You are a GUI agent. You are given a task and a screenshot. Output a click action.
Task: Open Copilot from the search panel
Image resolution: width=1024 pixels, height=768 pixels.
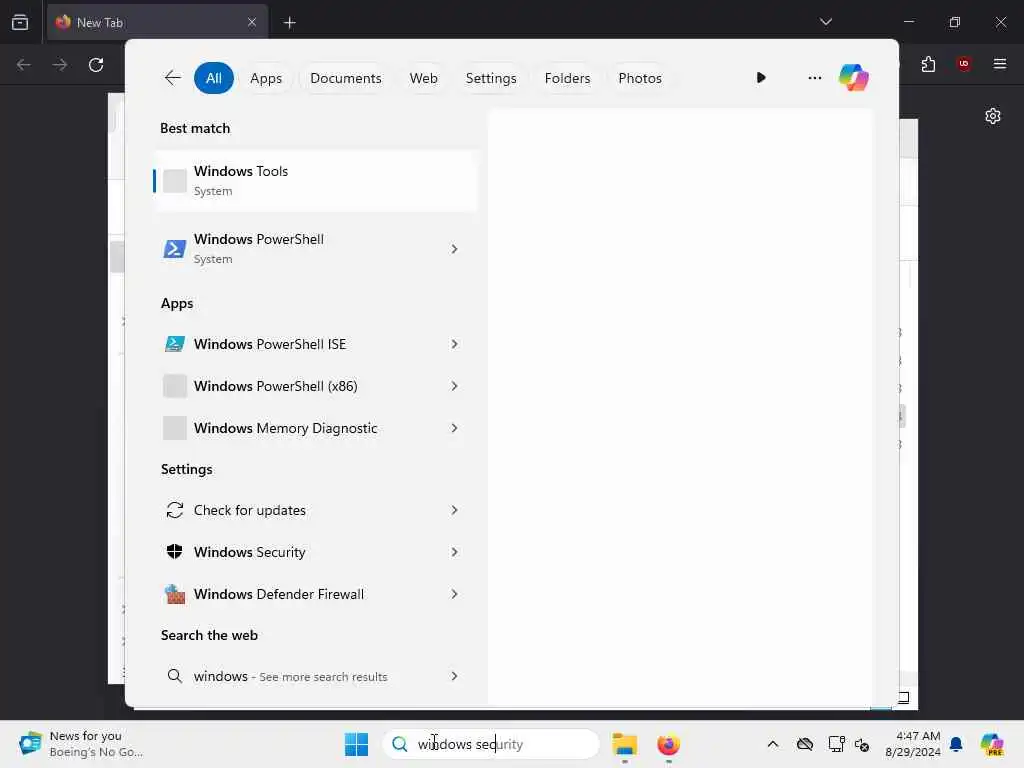coord(854,78)
